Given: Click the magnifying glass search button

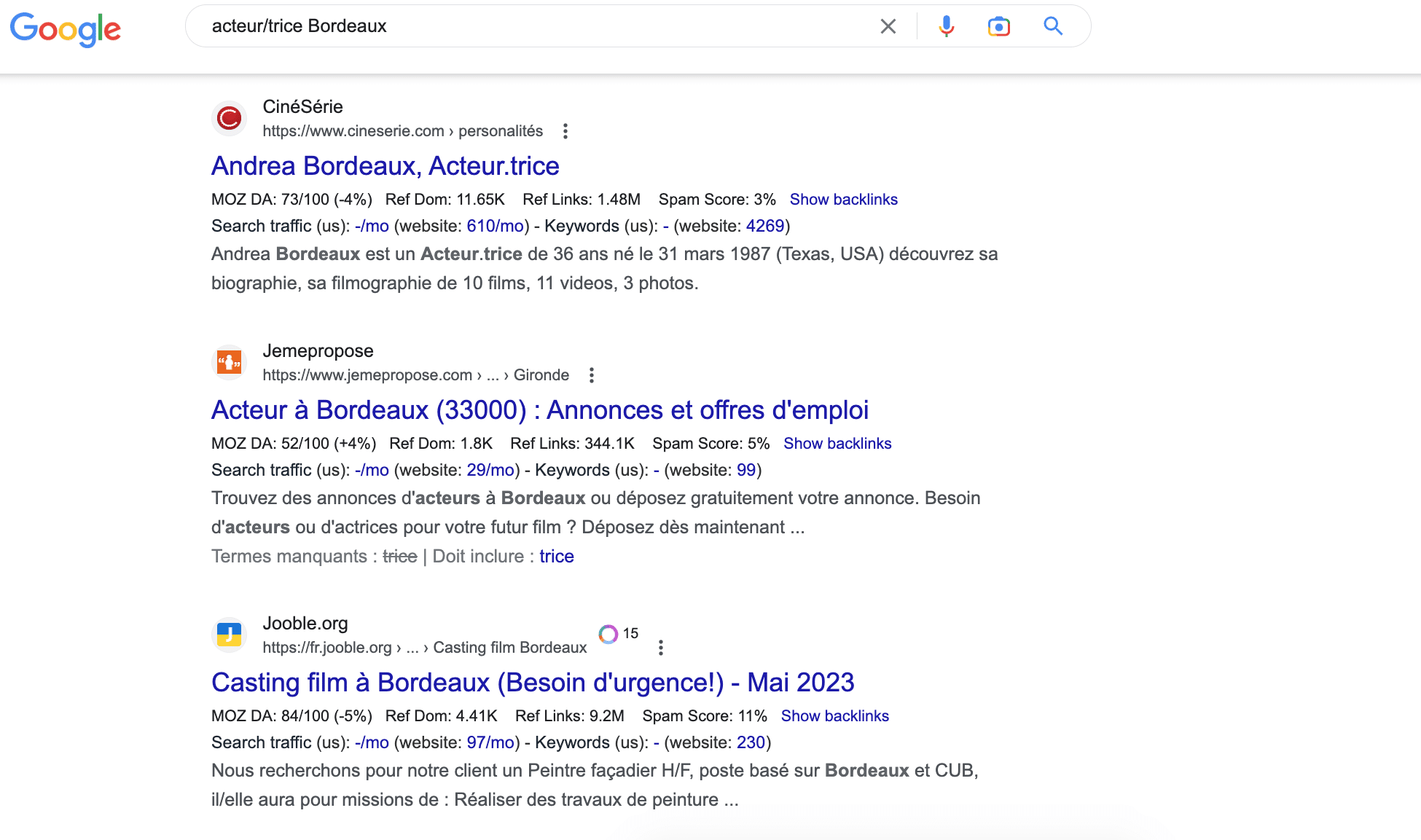Looking at the screenshot, I should click(x=1052, y=26).
